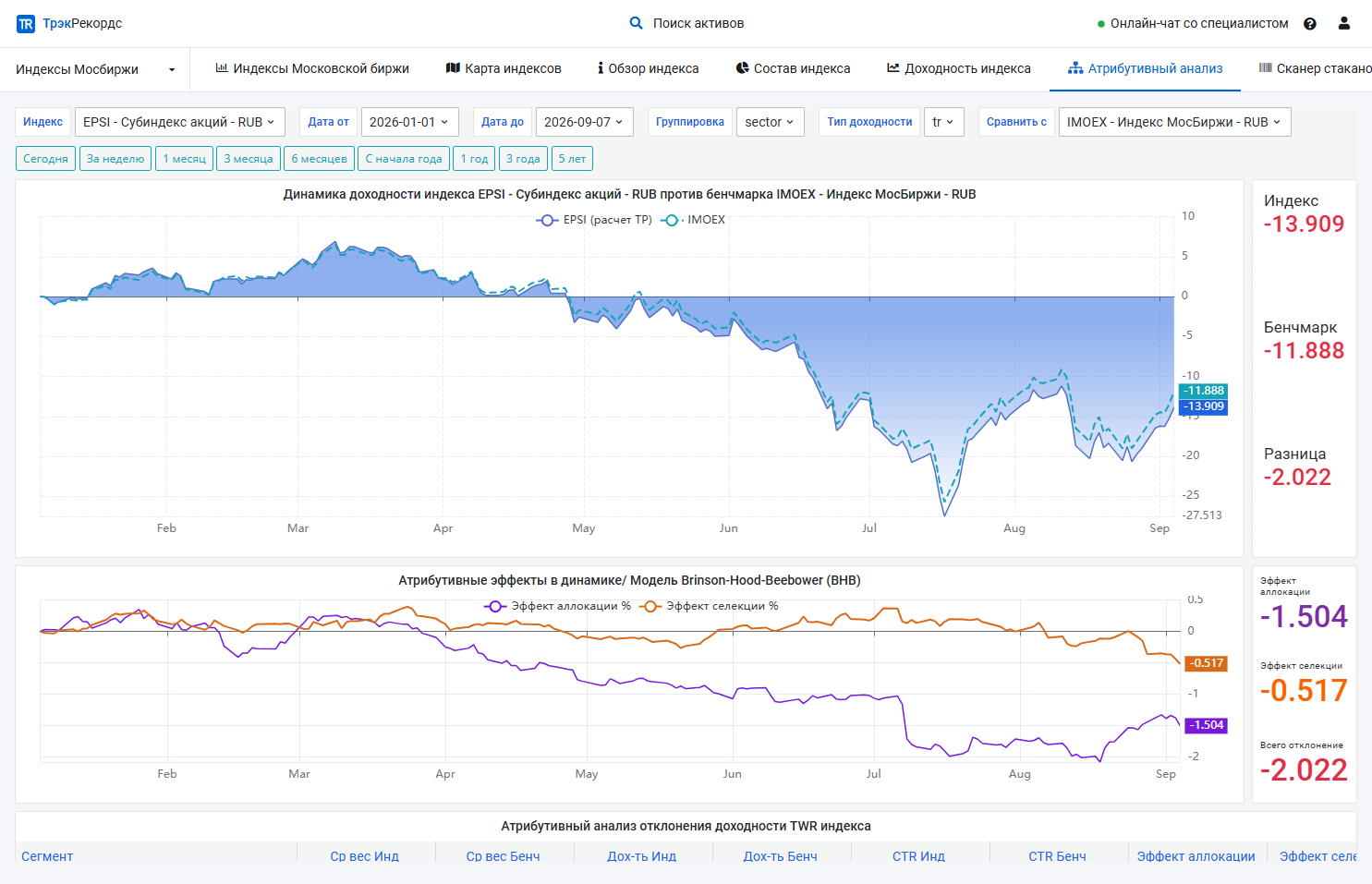This screenshot has width=1372, height=884.
Task: Select the За неделю period
Action: pos(115,159)
